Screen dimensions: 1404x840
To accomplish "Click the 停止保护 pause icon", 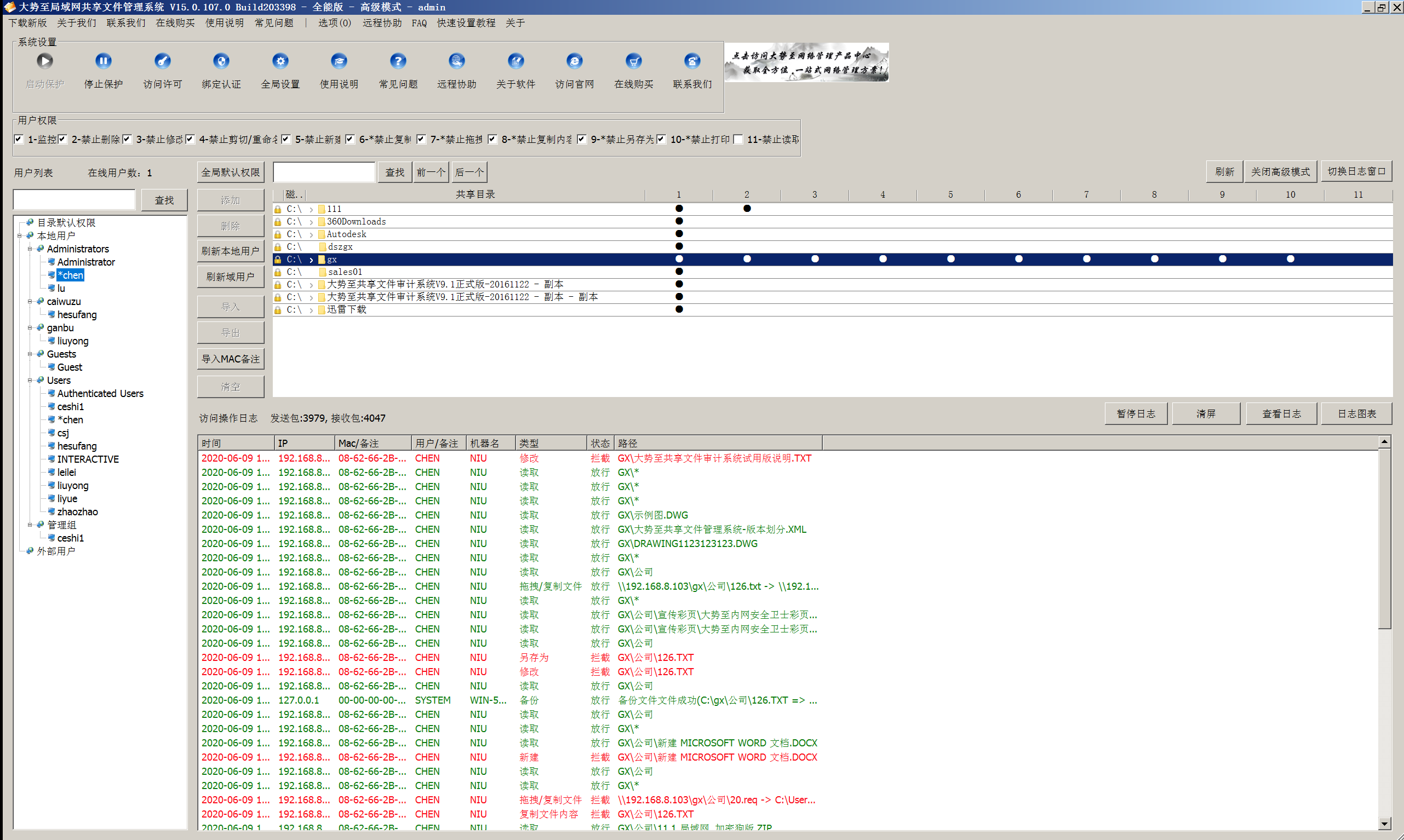I will pos(103,61).
